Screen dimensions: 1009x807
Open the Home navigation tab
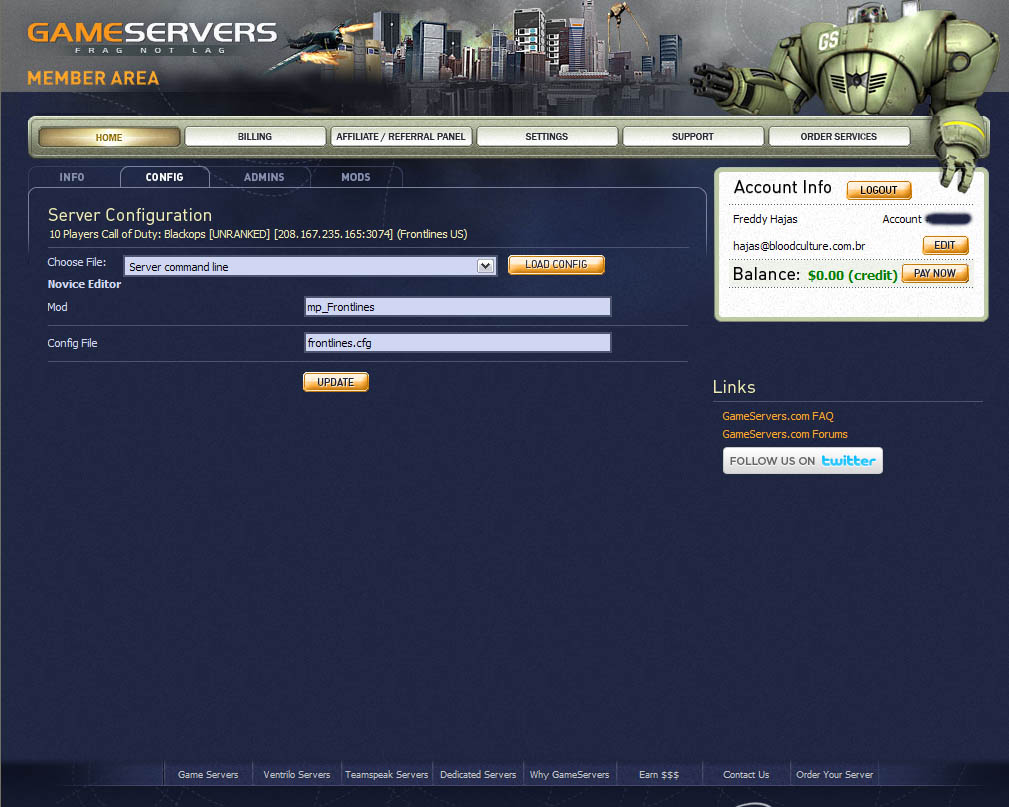109,137
